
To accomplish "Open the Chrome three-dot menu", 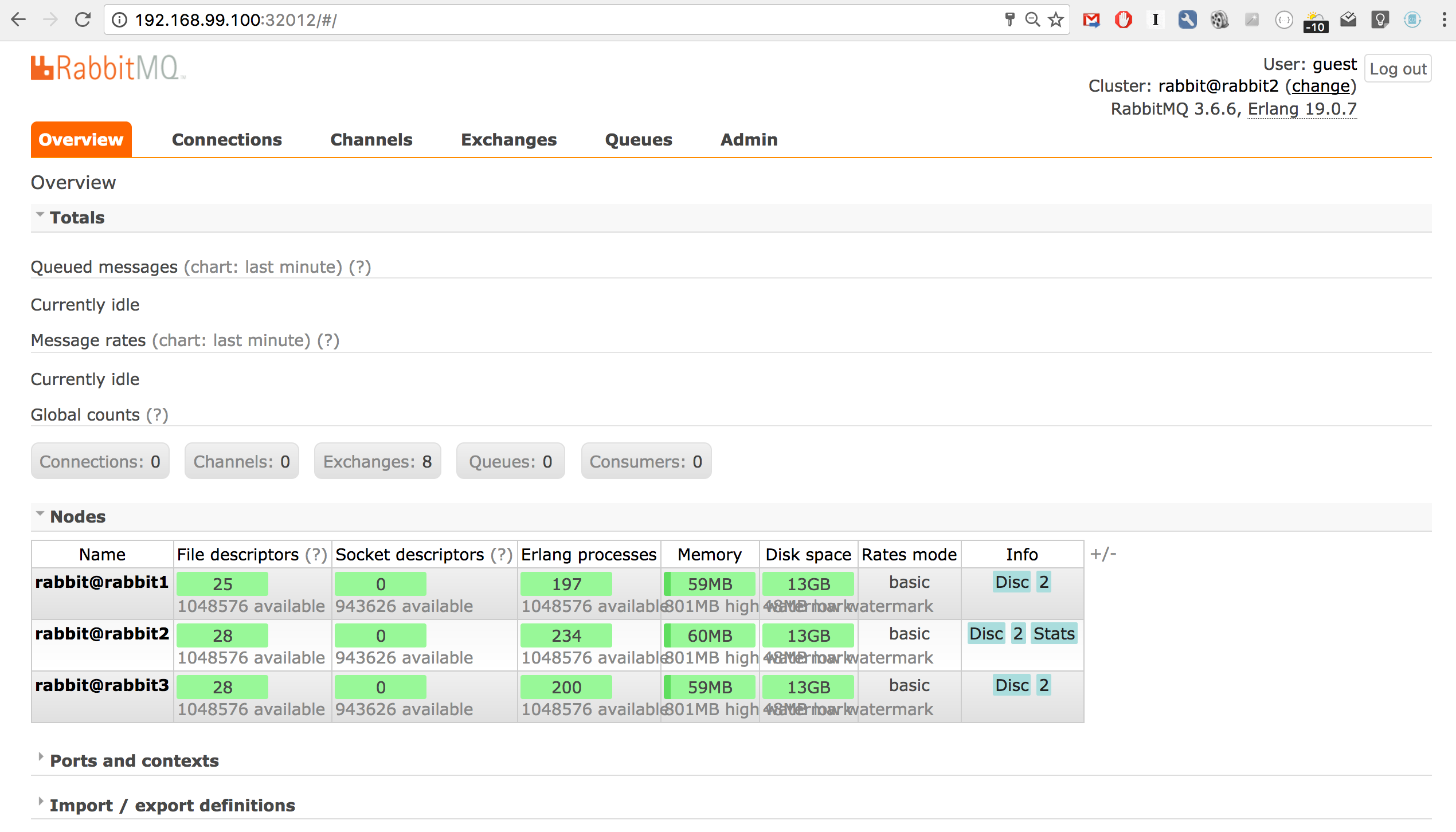I will [1444, 20].
